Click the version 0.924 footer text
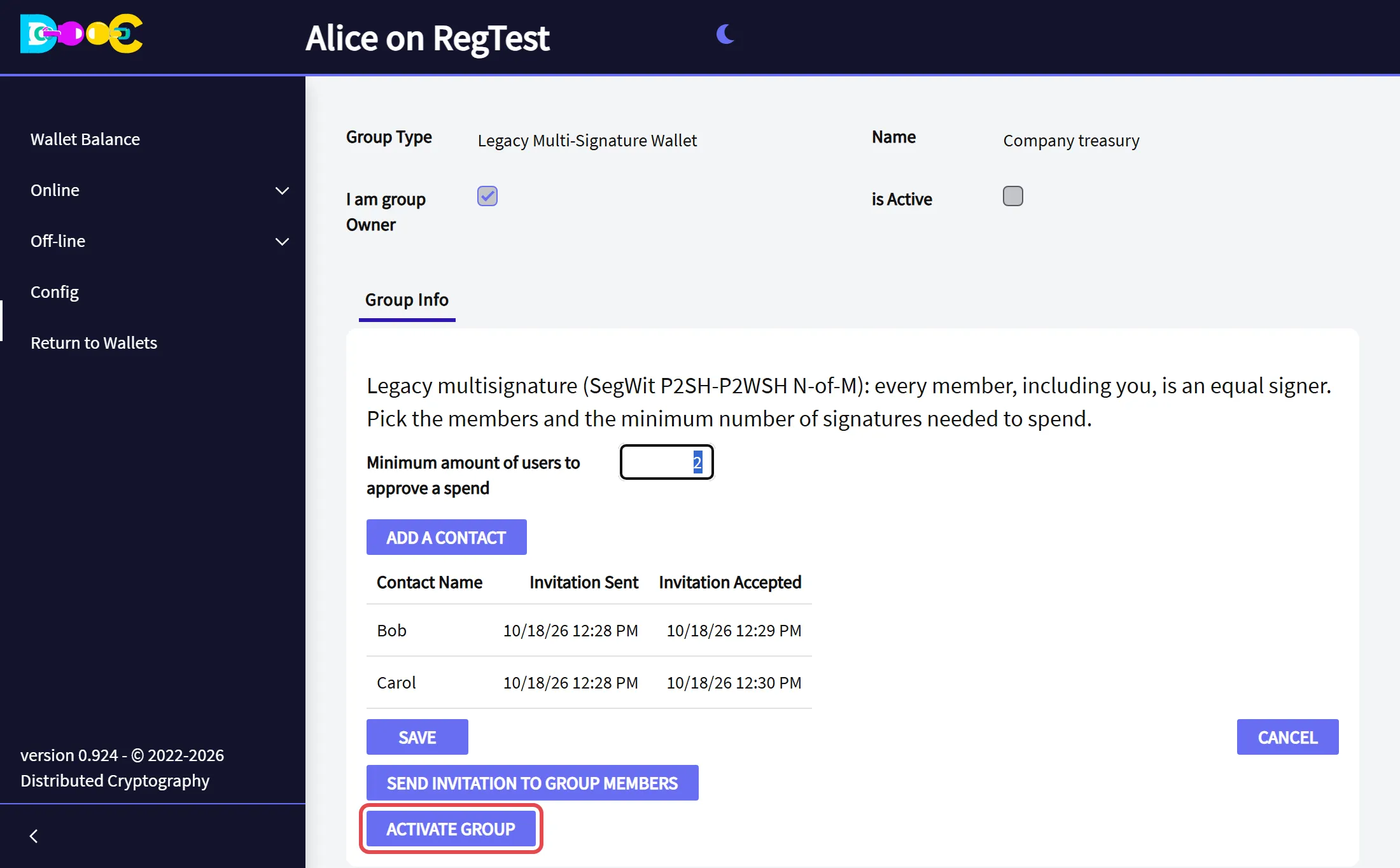Image resolution: width=1400 pixels, height=868 pixels. pos(122,768)
